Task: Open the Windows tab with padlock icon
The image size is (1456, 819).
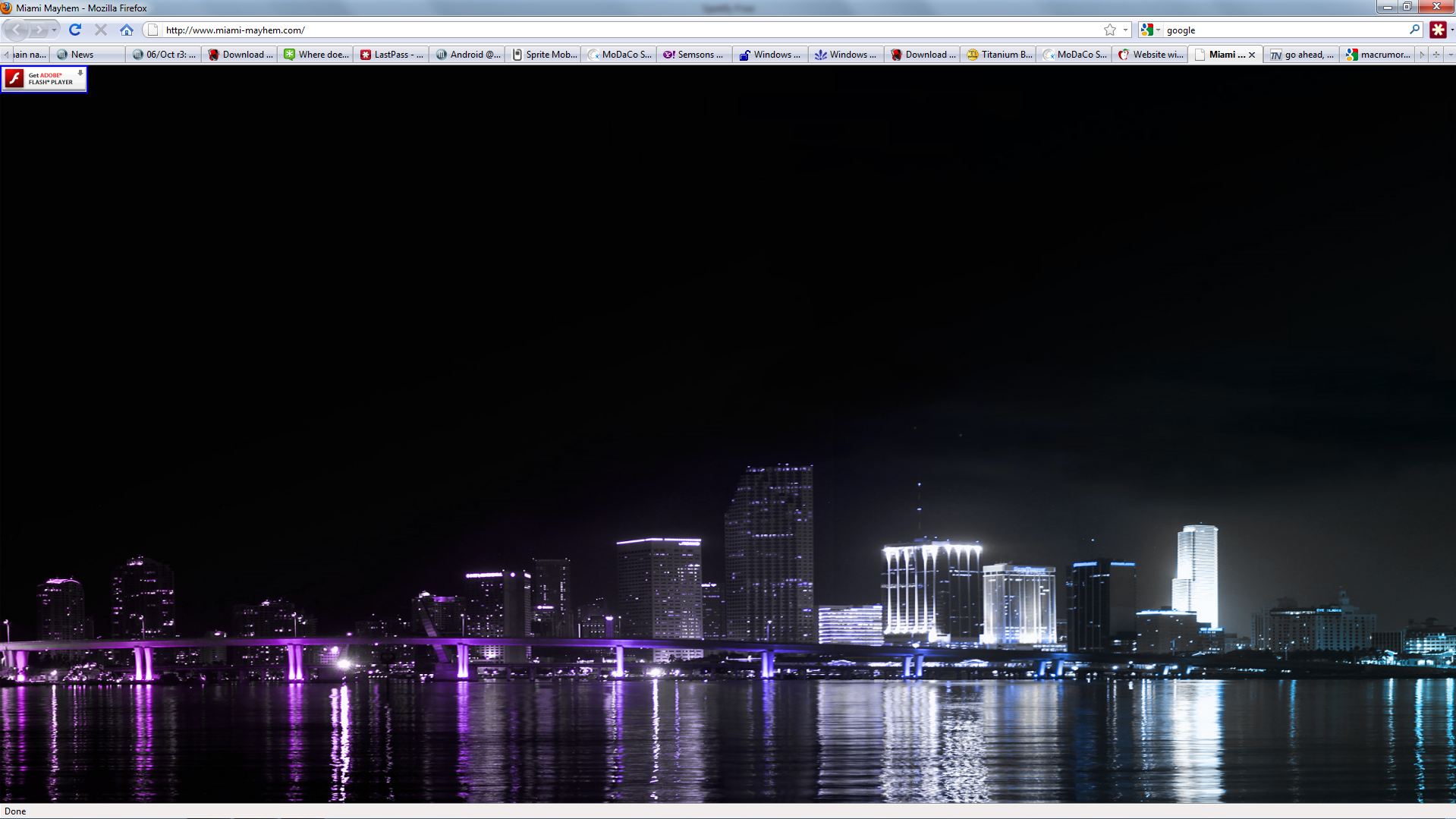Action: [x=771, y=55]
